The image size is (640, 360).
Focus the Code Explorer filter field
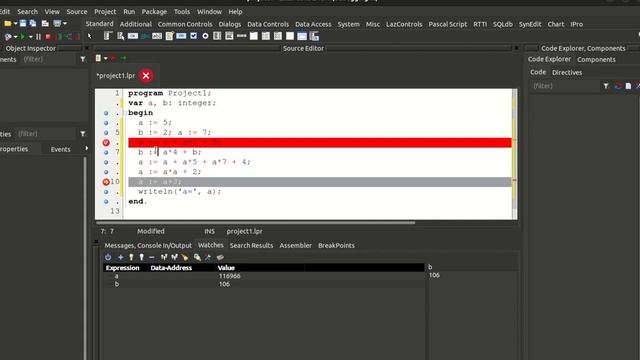click(x=565, y=86)
